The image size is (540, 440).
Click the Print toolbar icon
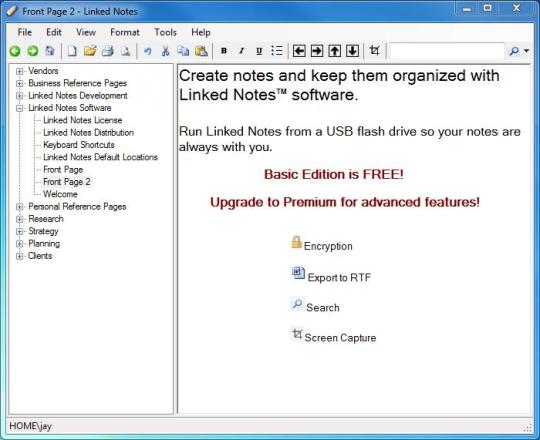click(x=108, y=51)
